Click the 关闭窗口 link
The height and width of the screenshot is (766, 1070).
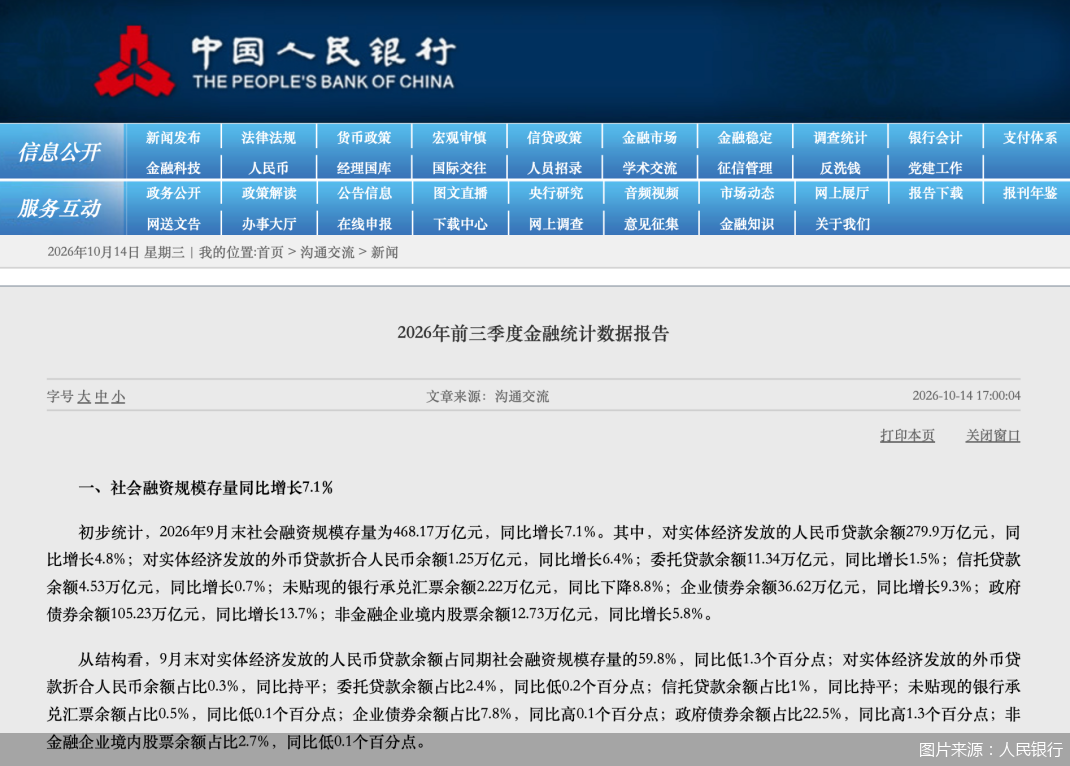click(x=993, y=435)
